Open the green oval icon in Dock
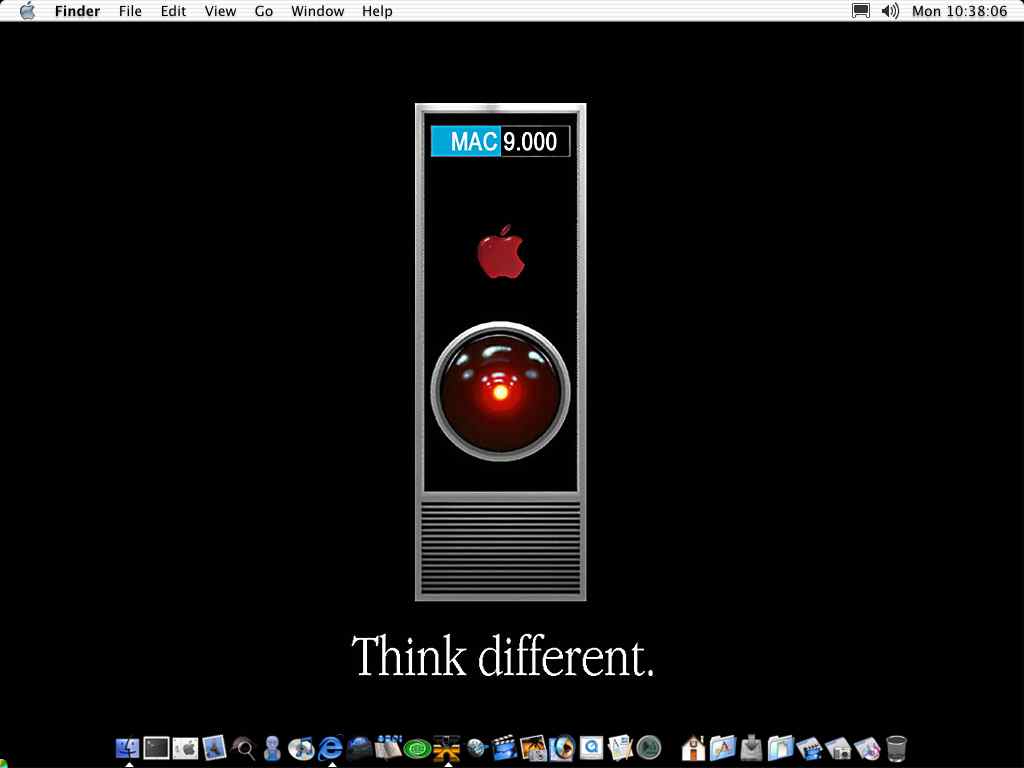The height and width of the screenshot is (768, 1024). [x=417, y=748]
